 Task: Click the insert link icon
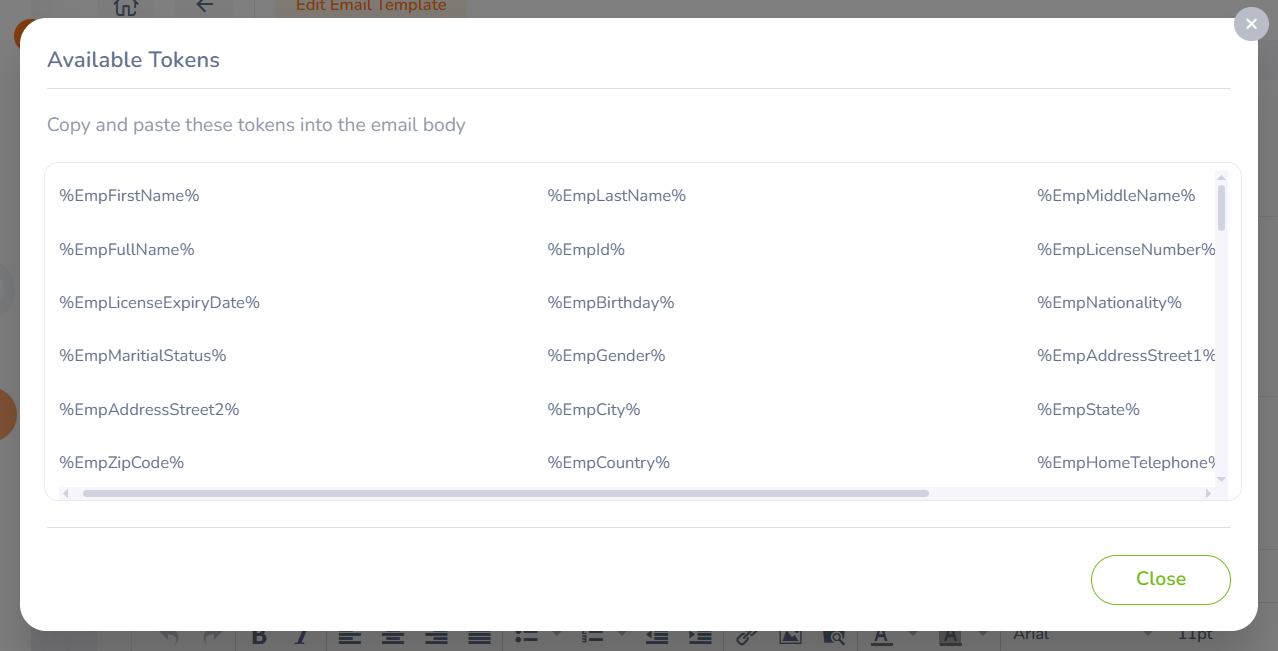click(746, 637)
